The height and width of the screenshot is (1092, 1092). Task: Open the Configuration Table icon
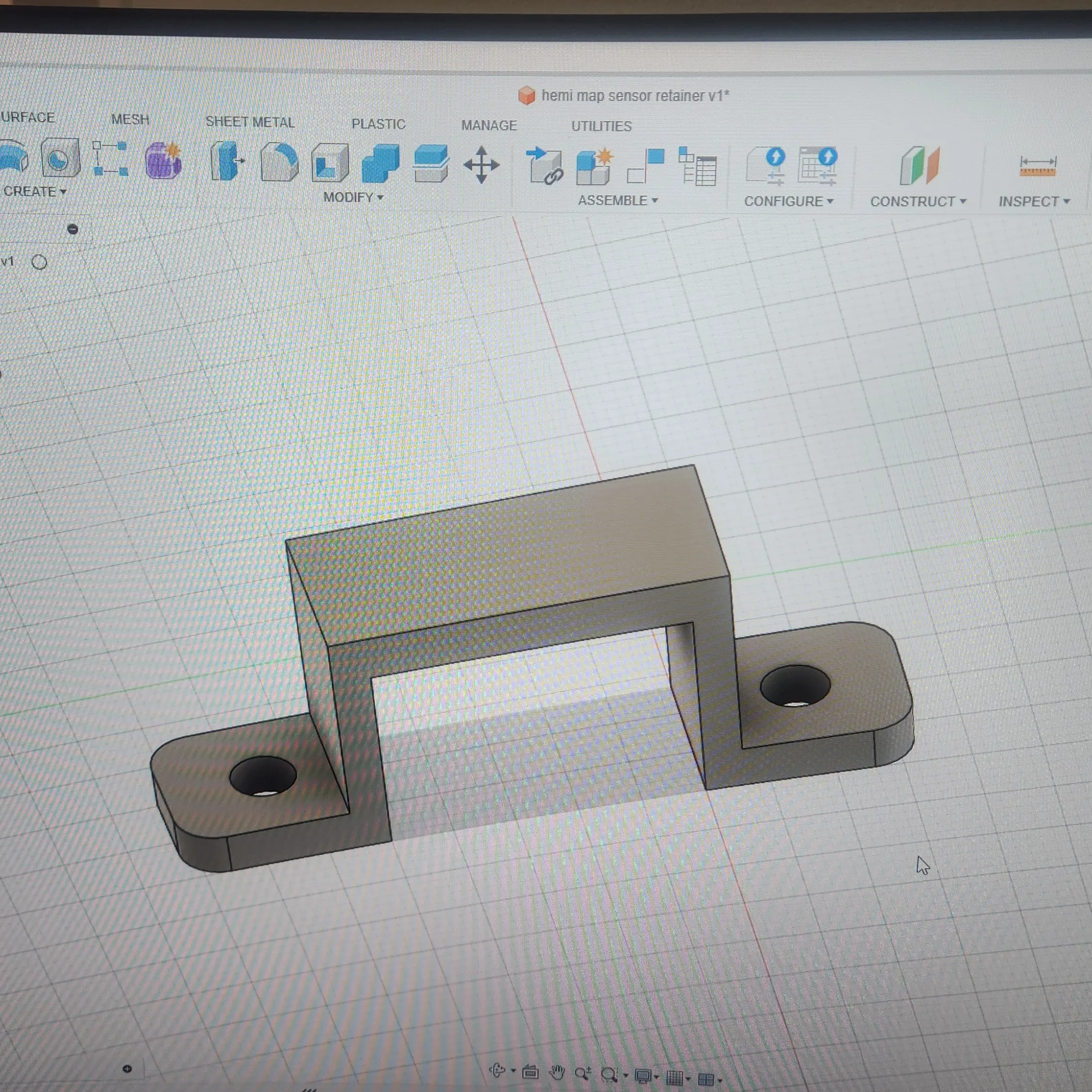[818, 166]
